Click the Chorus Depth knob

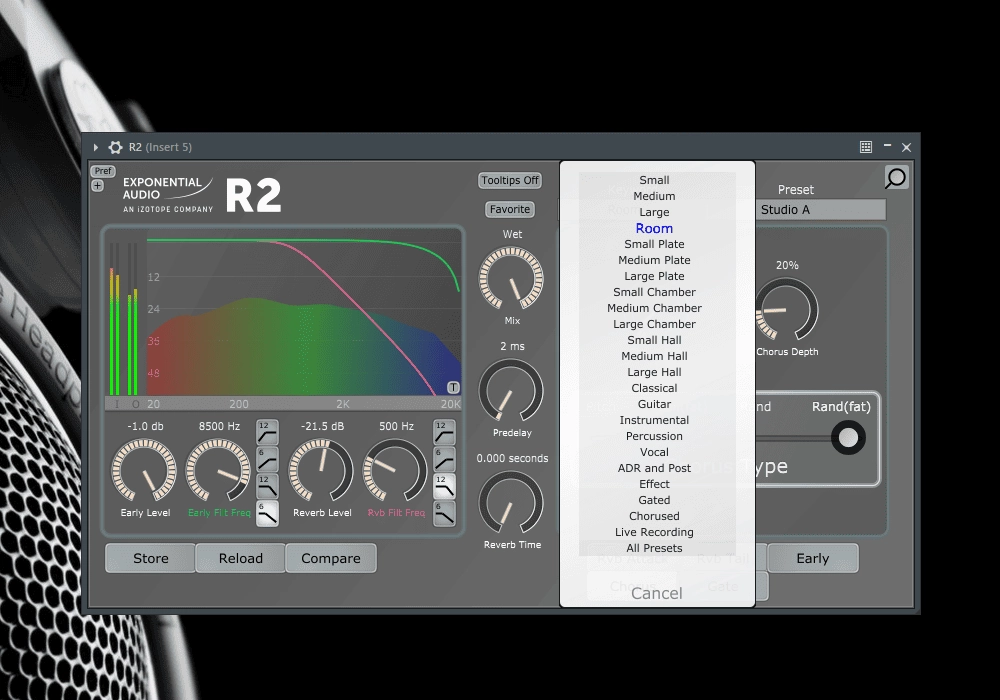pyautogui.click(x=786, y=310)
